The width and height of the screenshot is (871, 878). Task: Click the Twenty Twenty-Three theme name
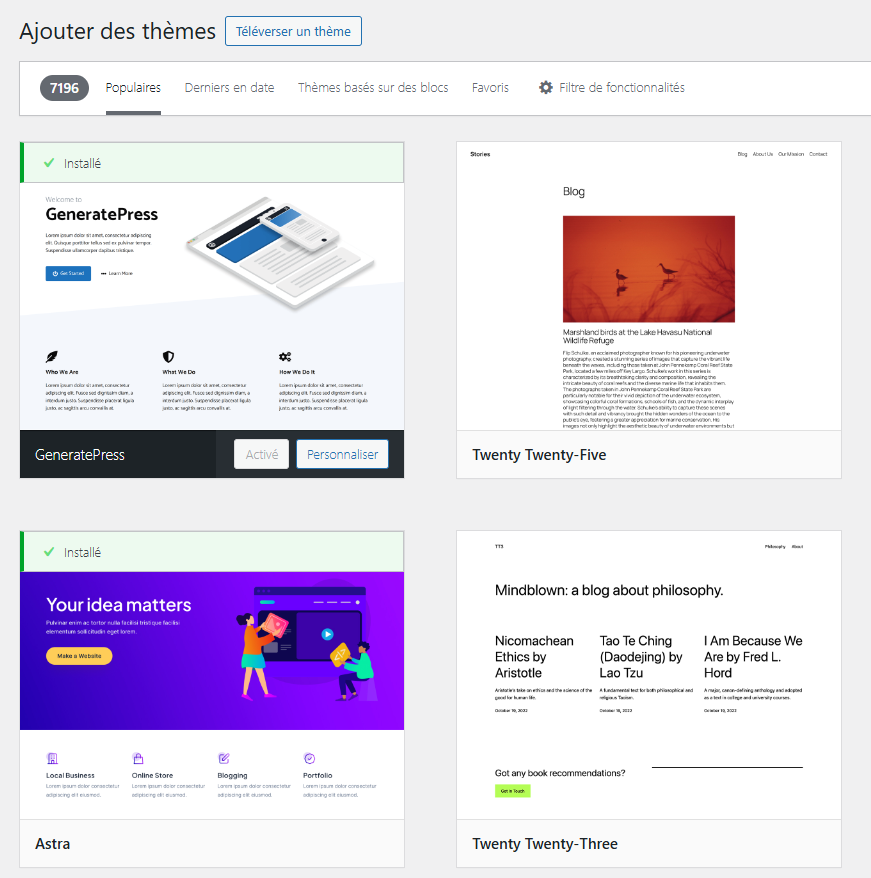[544, 844]
